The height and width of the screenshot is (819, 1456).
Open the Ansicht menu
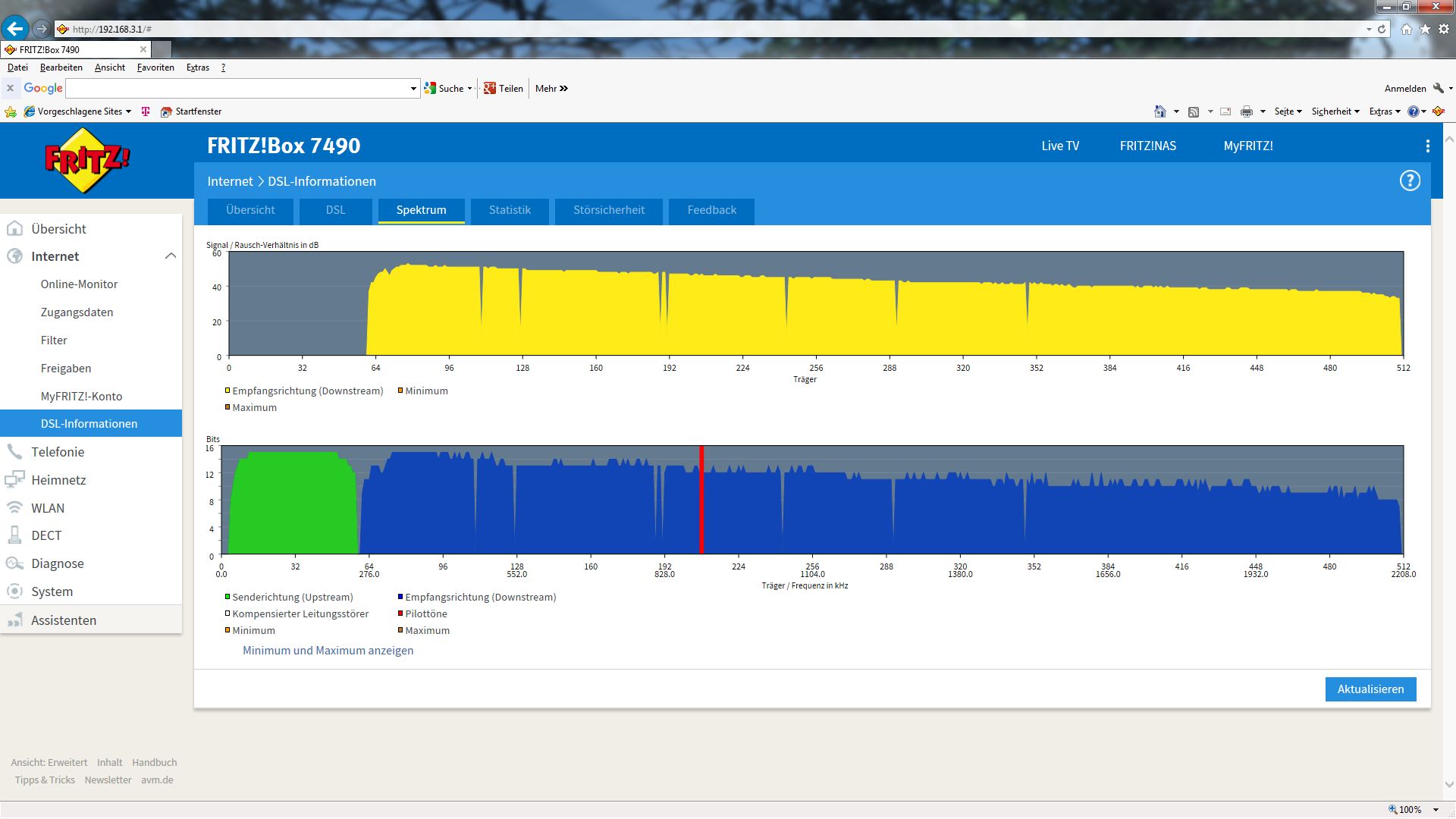[x=110, y=67]
